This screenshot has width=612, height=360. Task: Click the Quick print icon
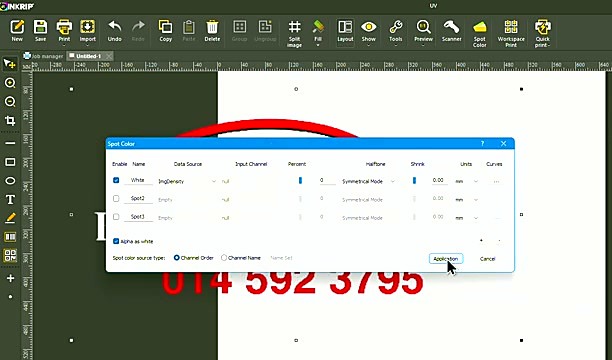tap(543, 34)
